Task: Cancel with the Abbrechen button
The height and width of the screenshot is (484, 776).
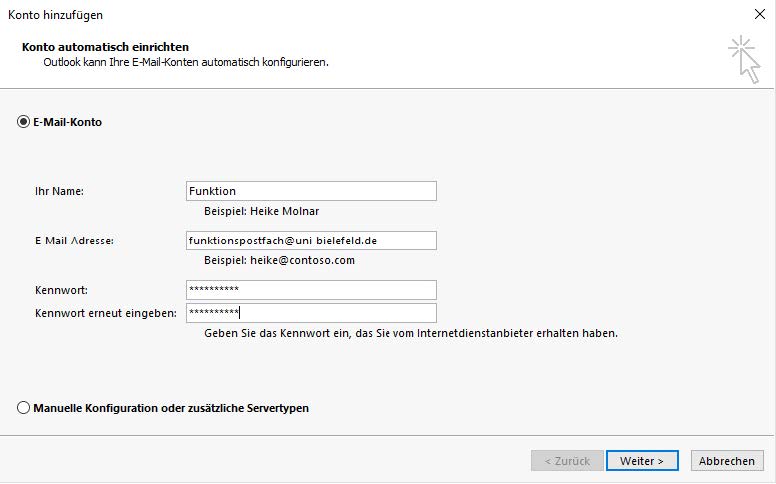Action: click(x=727, y=461)
